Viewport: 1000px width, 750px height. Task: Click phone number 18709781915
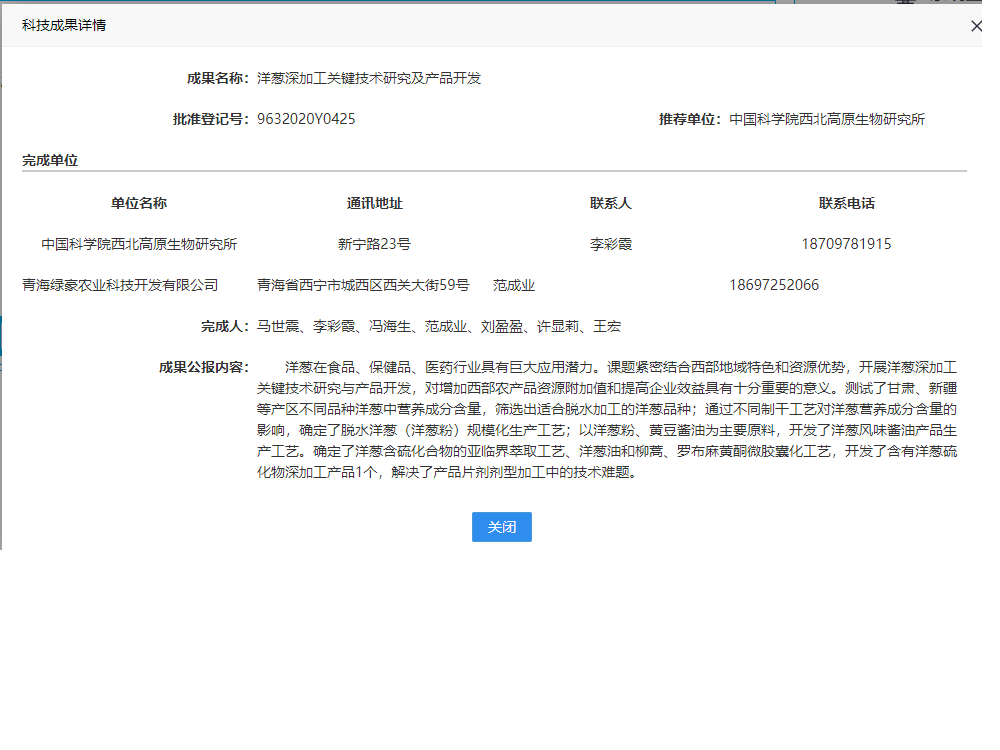pyautogui.click(x=846, y=244)
